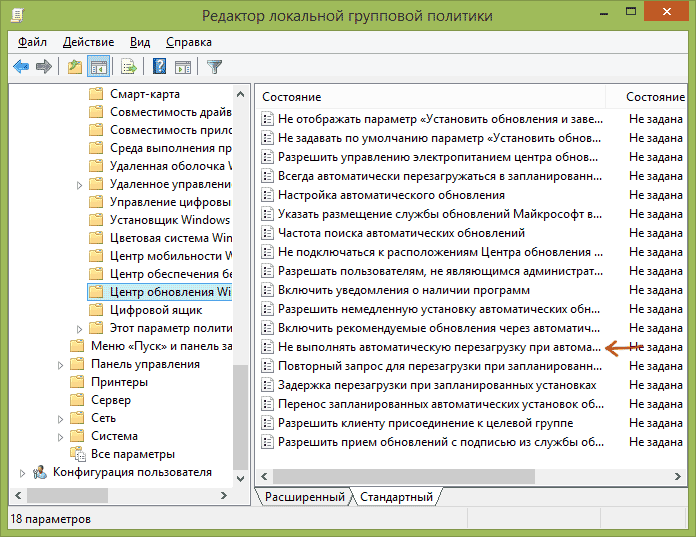696x537 pixels.
Task: Expand the Панель управления tree node
Action: [x=60, y=365]
